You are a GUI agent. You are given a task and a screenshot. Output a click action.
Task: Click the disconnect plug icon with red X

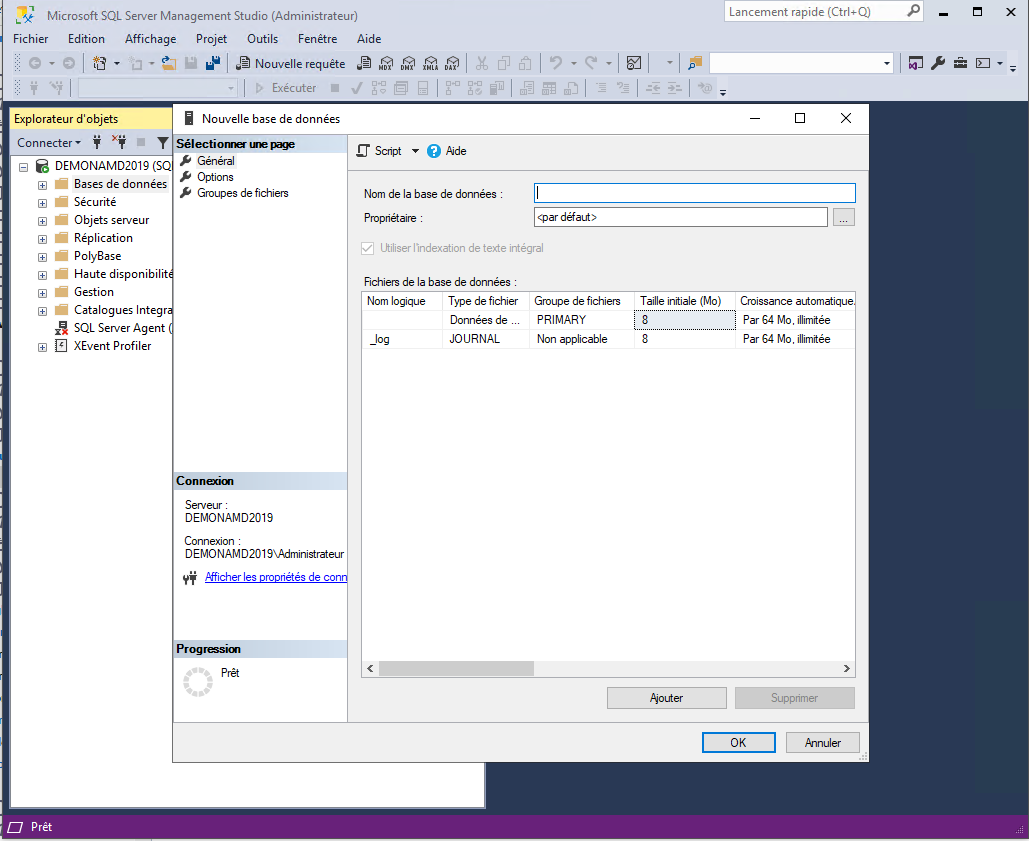tap(119, 143)
